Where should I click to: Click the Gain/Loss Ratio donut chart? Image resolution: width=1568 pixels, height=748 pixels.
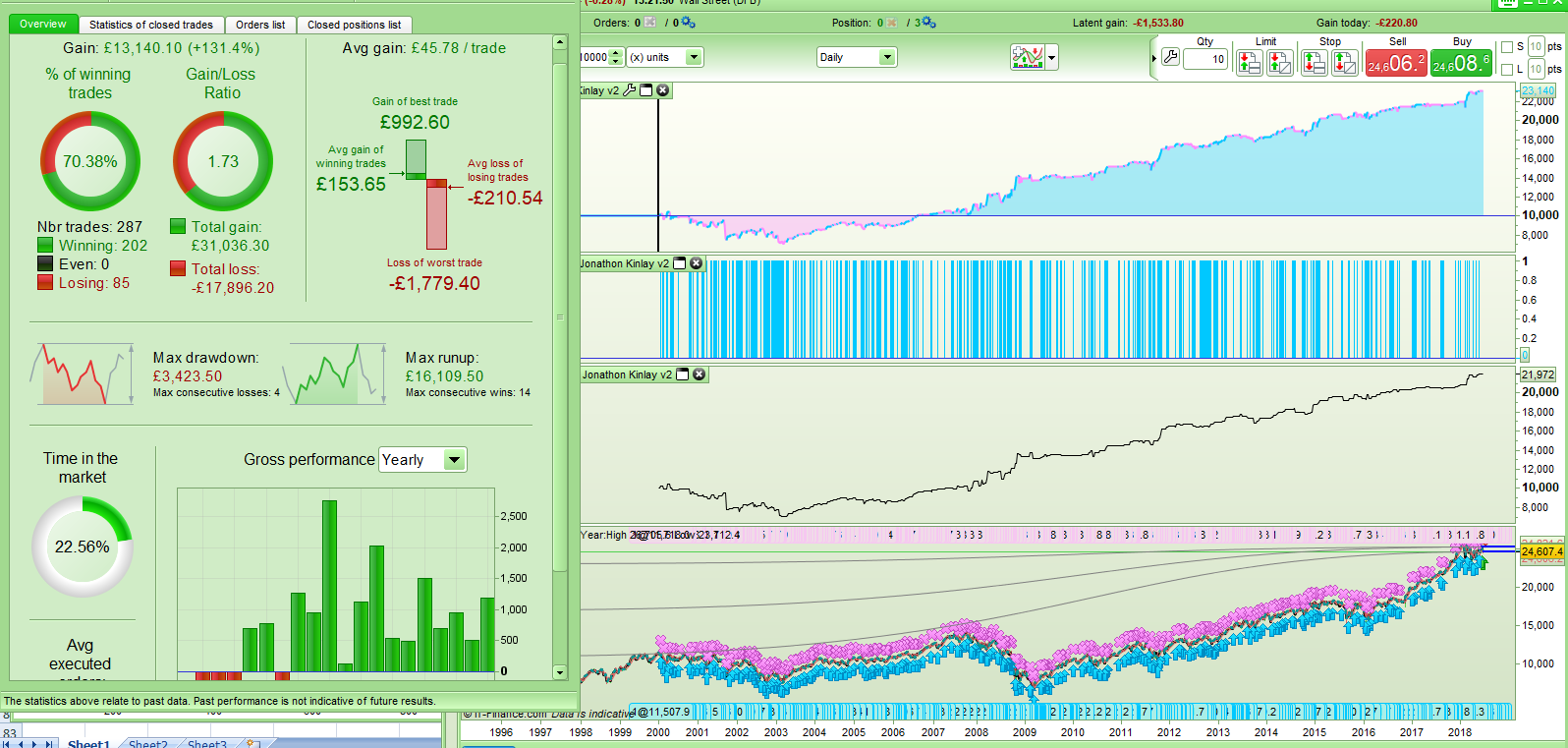pyautogui.click(x=223, y=161)
